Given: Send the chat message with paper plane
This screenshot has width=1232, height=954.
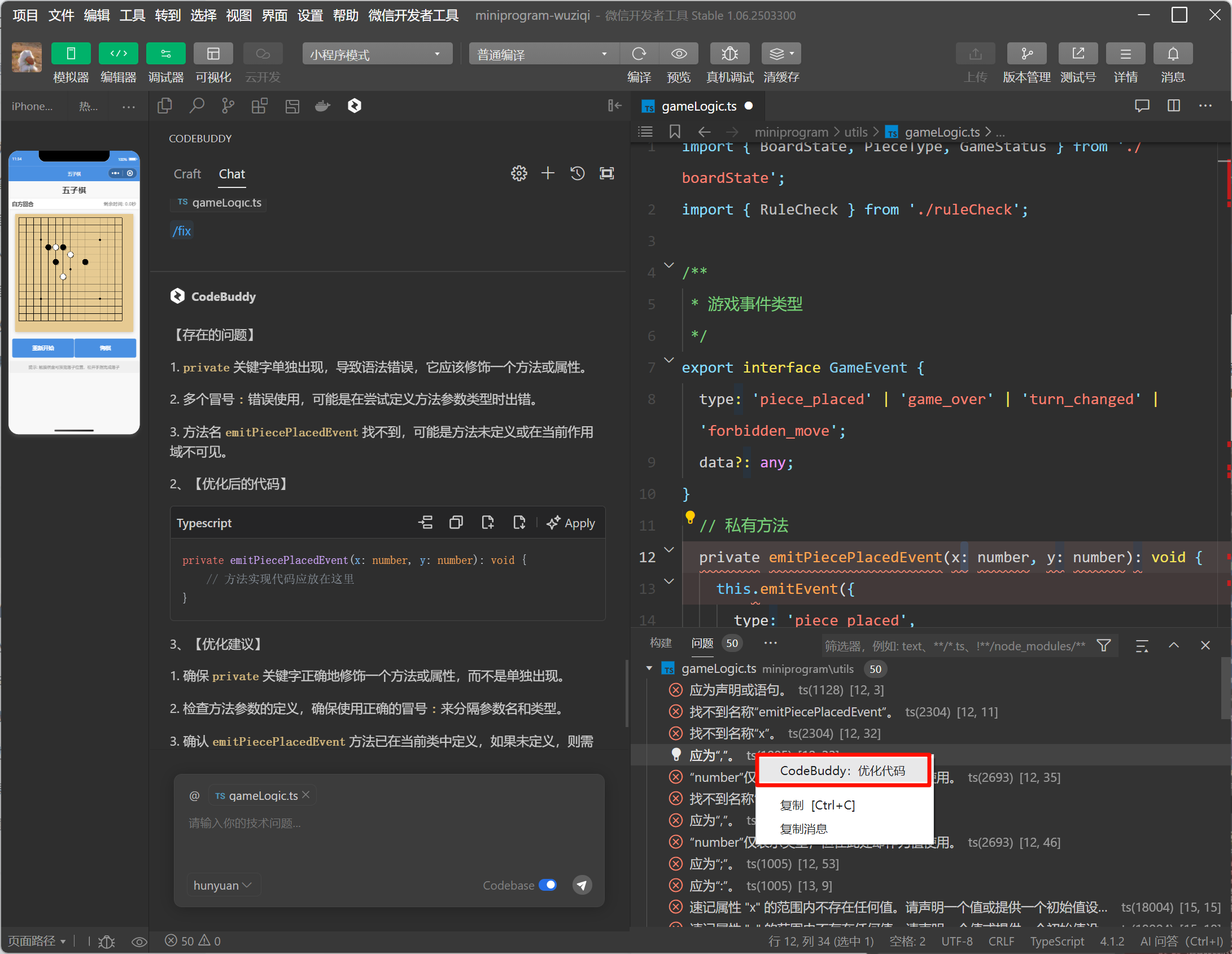Looking at the screenshot, I should pyautogui.click(x=582, y=885).
